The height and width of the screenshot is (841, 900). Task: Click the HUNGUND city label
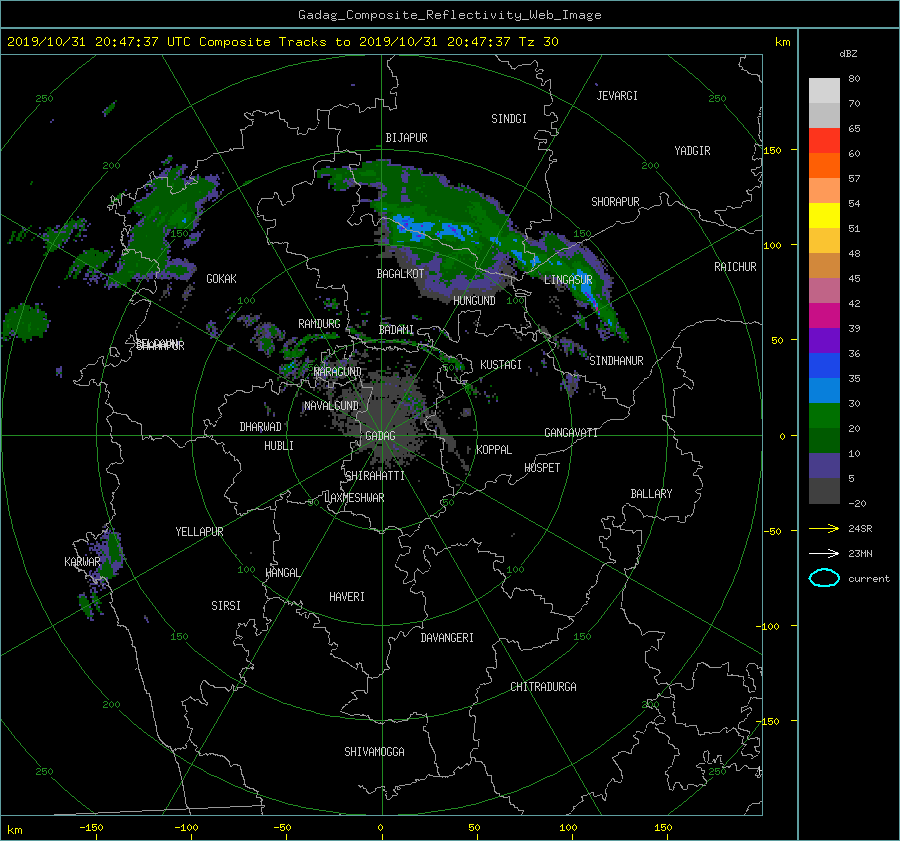click(474, 301)
